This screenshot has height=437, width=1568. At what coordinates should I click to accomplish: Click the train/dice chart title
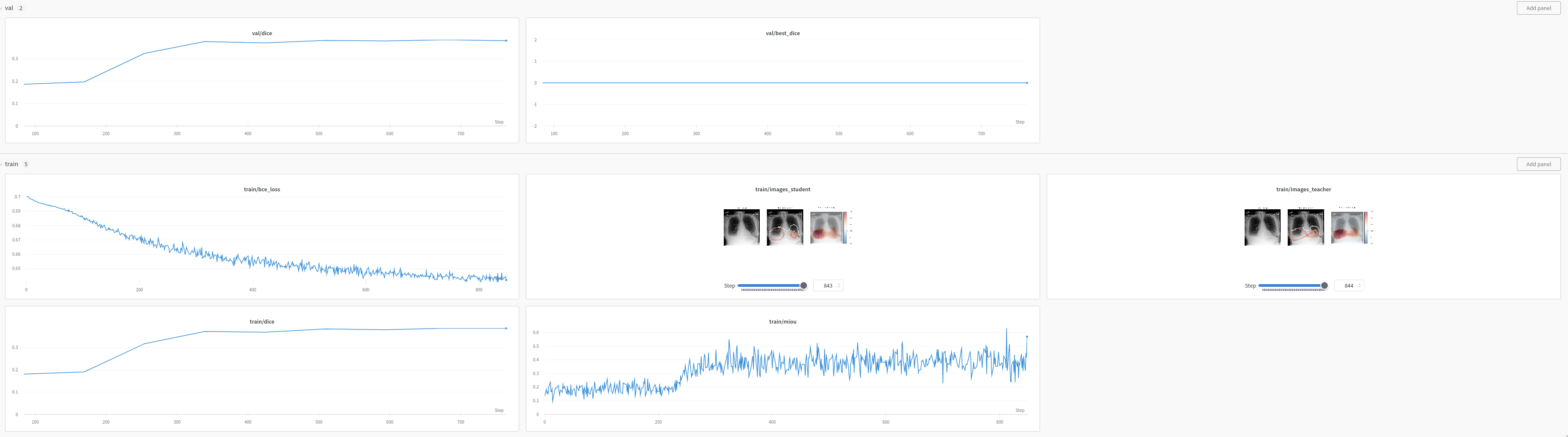[262, 321]
